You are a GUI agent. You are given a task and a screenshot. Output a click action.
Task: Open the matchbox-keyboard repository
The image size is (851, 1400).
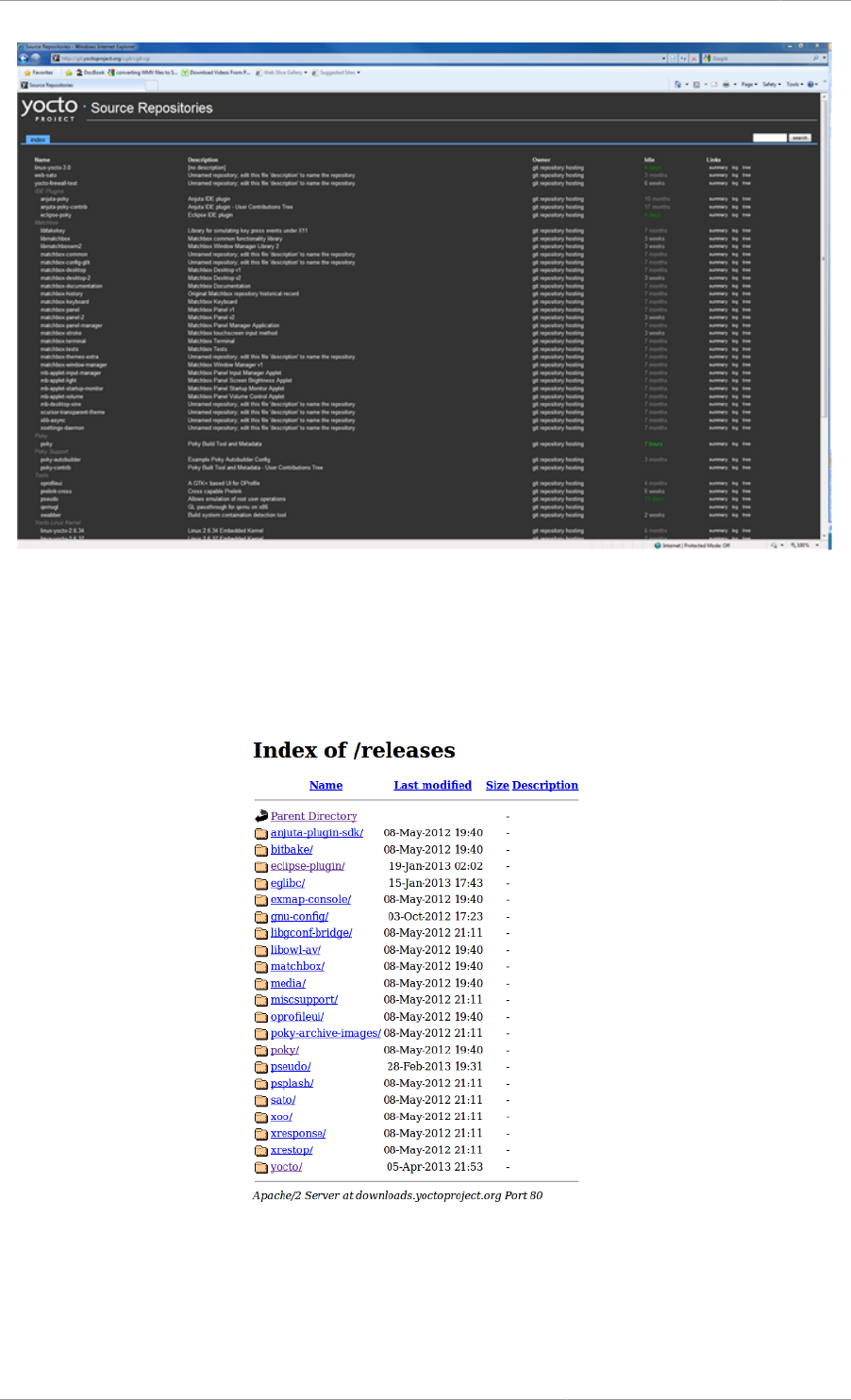pos(64,302)
